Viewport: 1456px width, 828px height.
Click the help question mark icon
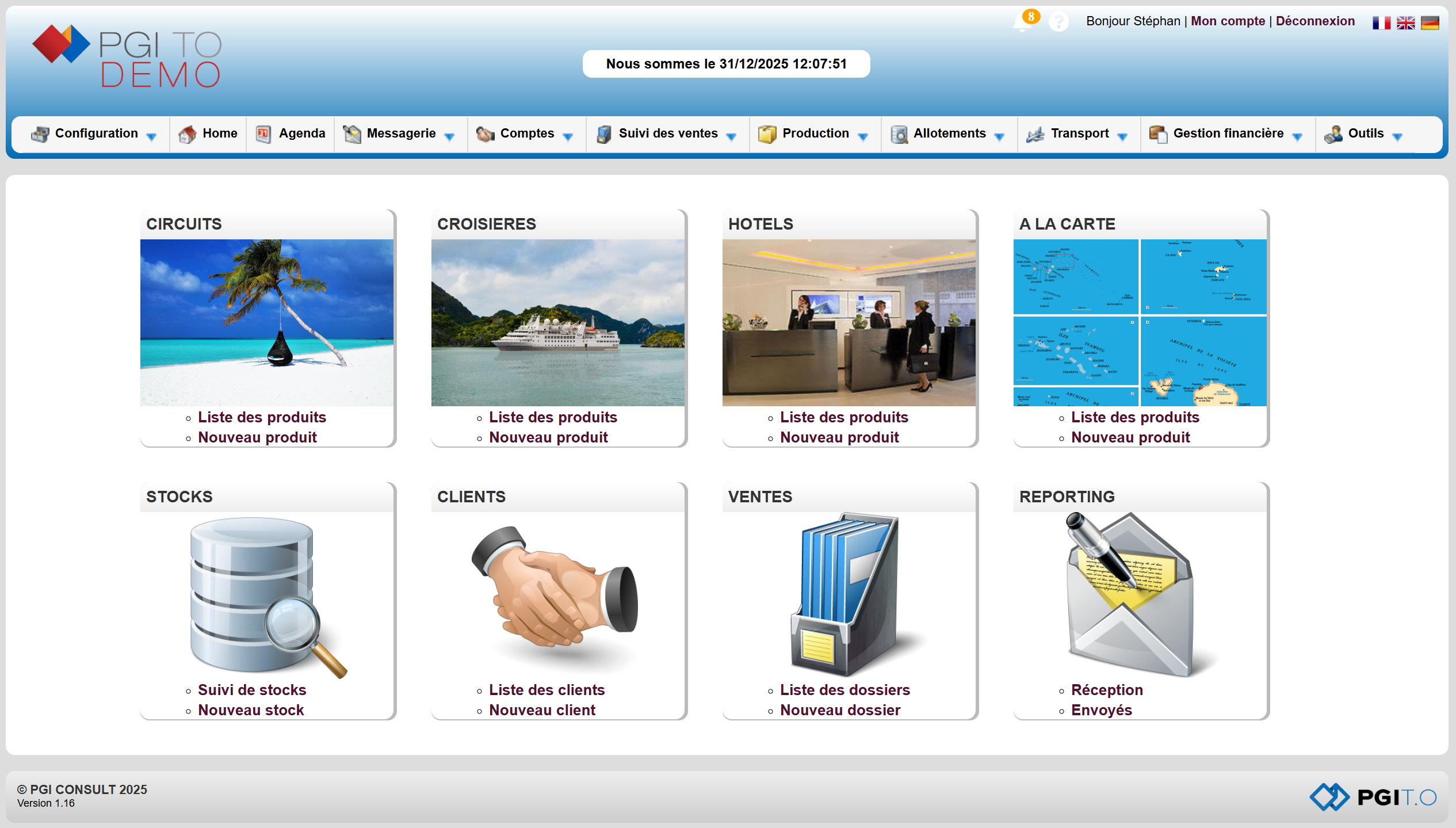point(1058,22)
